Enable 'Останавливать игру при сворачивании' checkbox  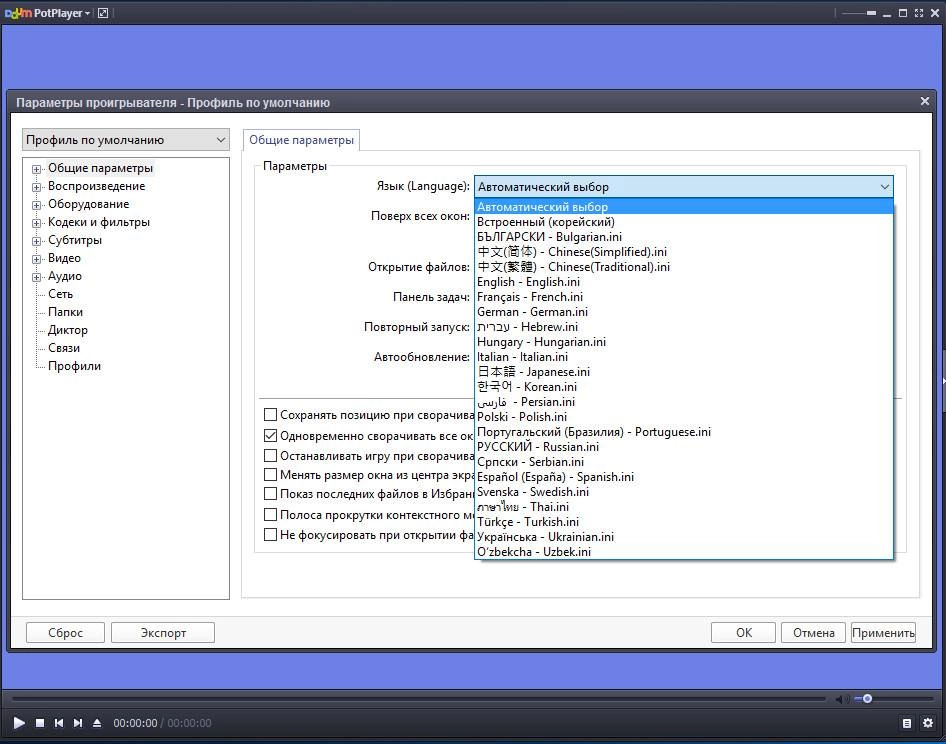(x=270, y=456)
